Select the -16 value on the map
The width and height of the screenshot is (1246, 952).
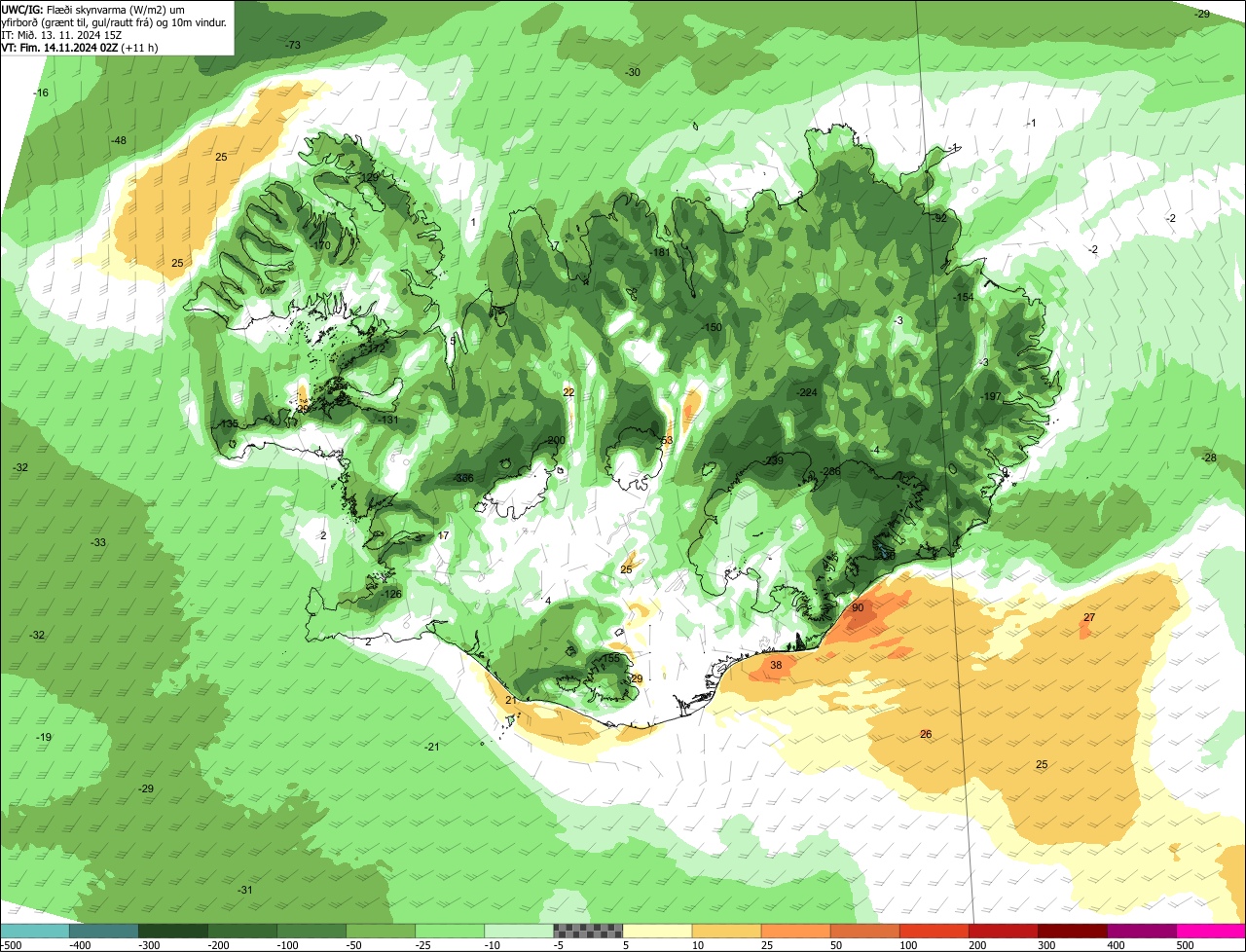[x=41, y=92]
